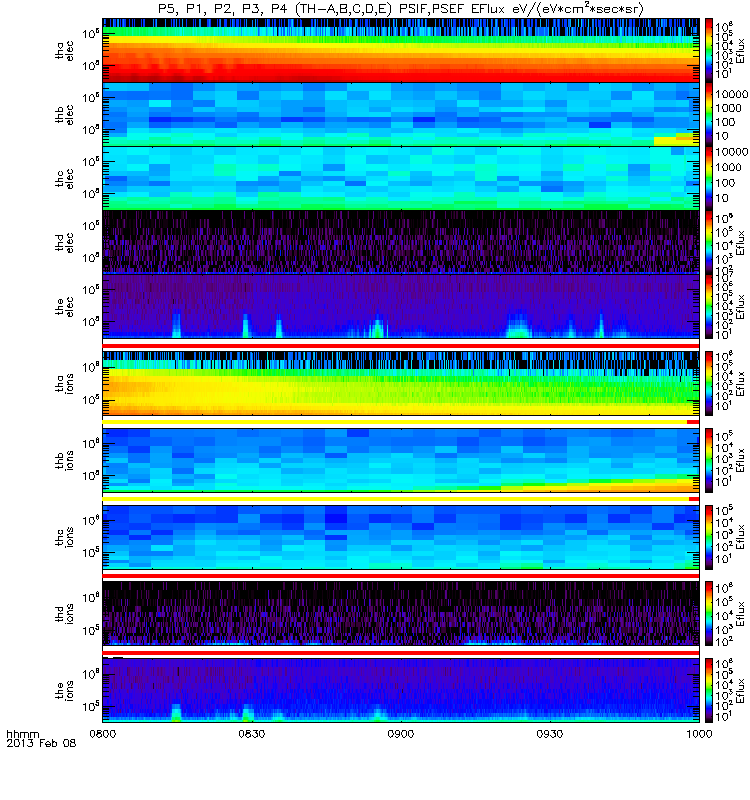Image resolution: width=750 pixels, height=800 pixels.
Task: Click the thb elec spectrogram panel
Action: (x=401, y=114)
